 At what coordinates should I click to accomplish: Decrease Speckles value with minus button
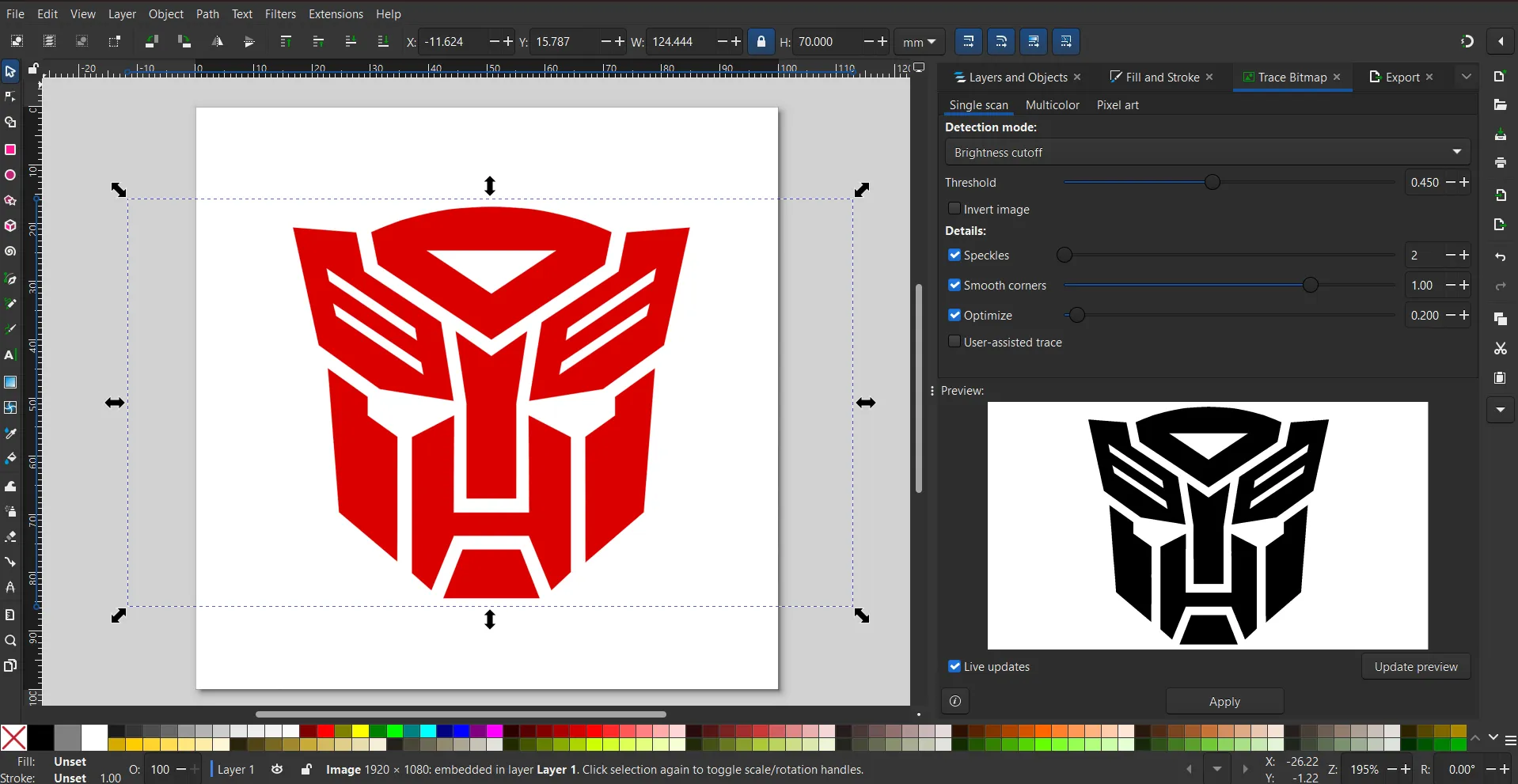coord(1451,255)
